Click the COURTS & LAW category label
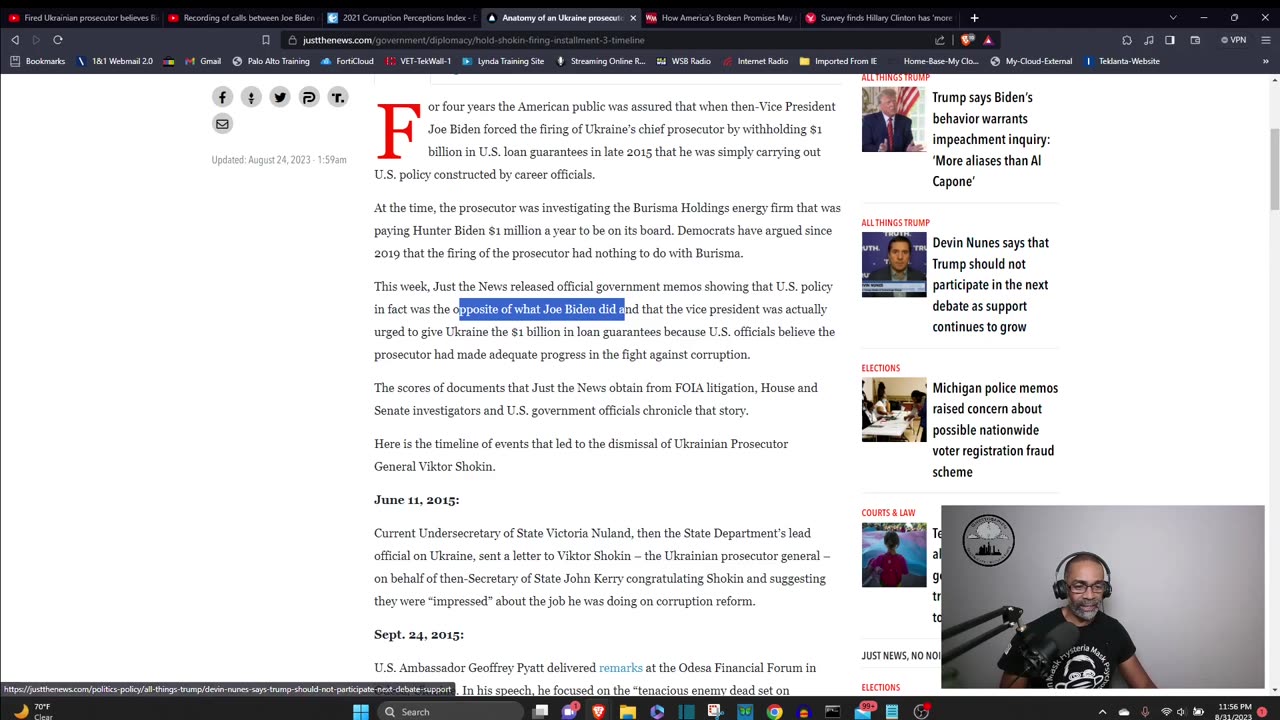 [x=888, y=513]
